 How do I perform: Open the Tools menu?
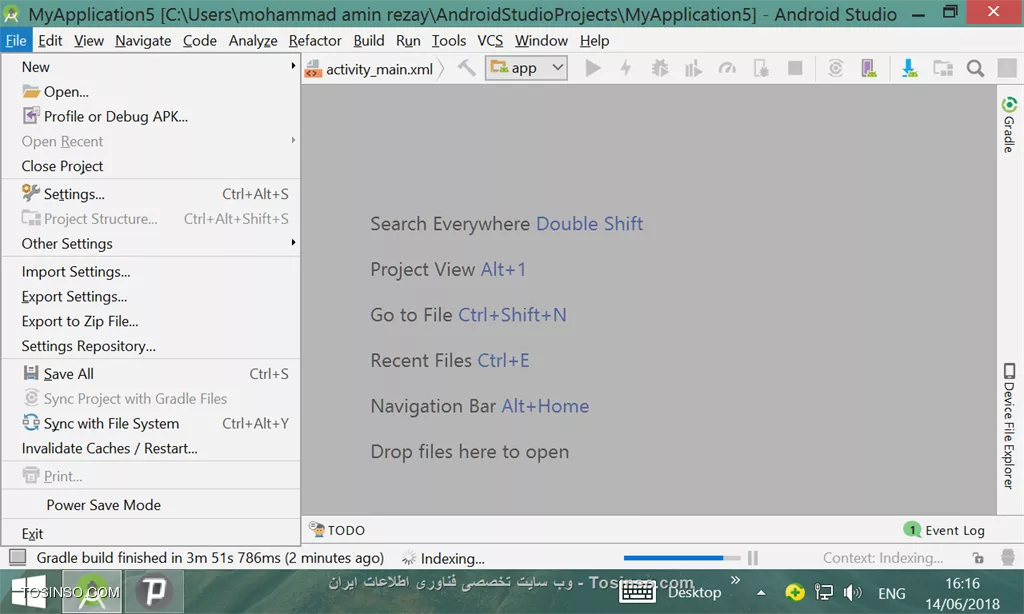coord(449,40)
